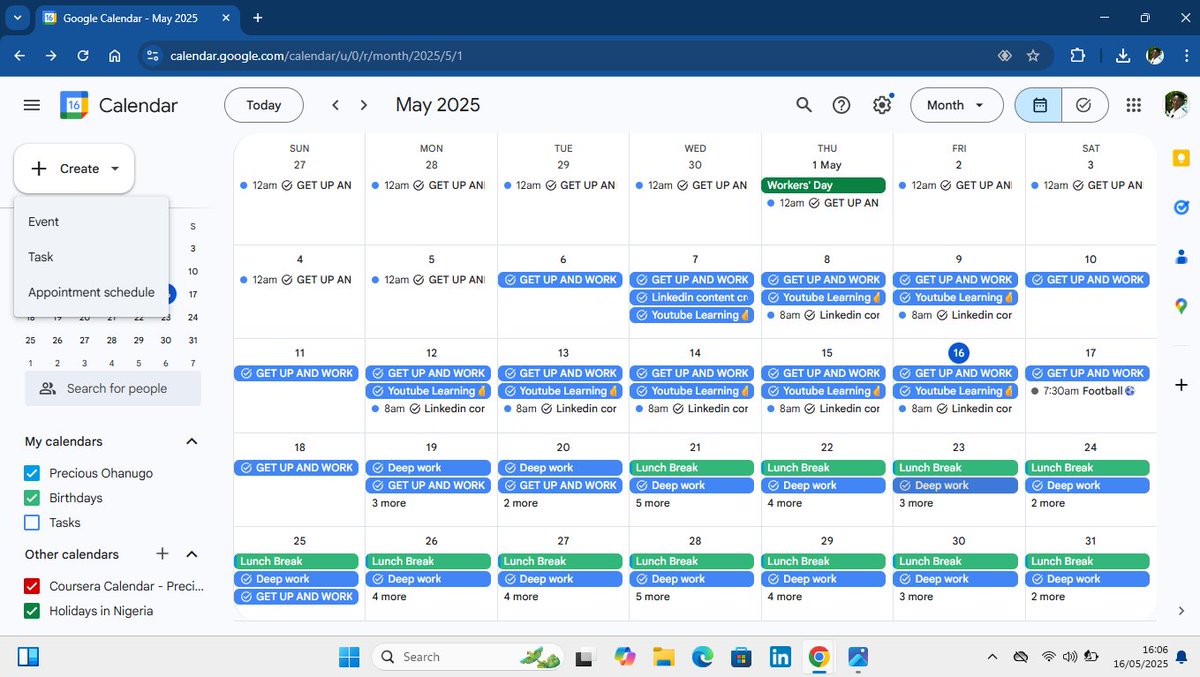Open the main menu hamburger icon
The width and height of the screenshot is (1200, 677).
[x=32, y=105]
